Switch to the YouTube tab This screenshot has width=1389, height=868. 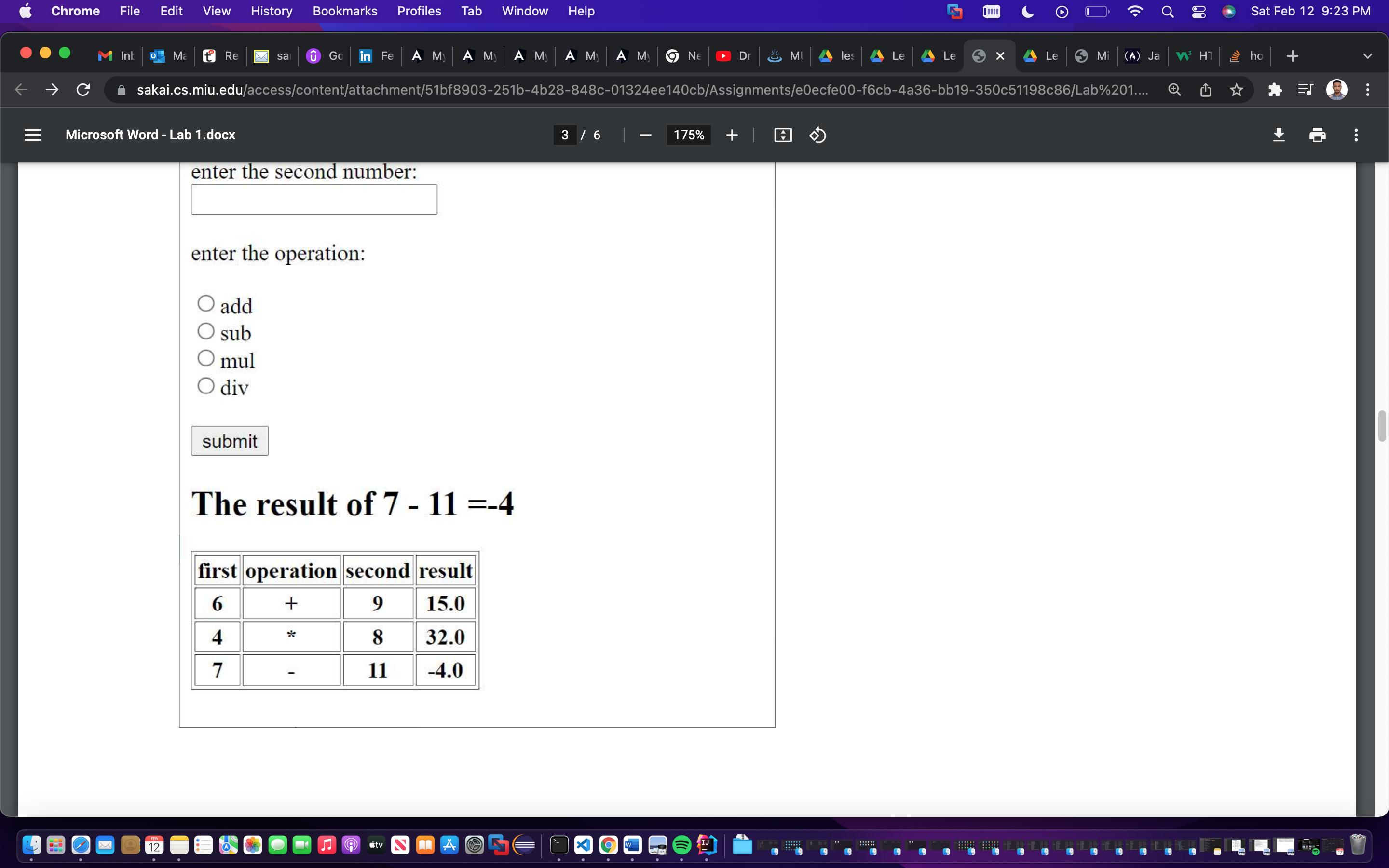[x=734, y=55]
